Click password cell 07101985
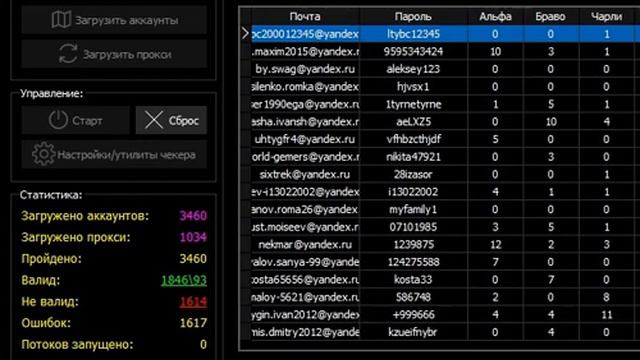The height and width of the screenshot is (360, 640). click(x=413, y=227)
